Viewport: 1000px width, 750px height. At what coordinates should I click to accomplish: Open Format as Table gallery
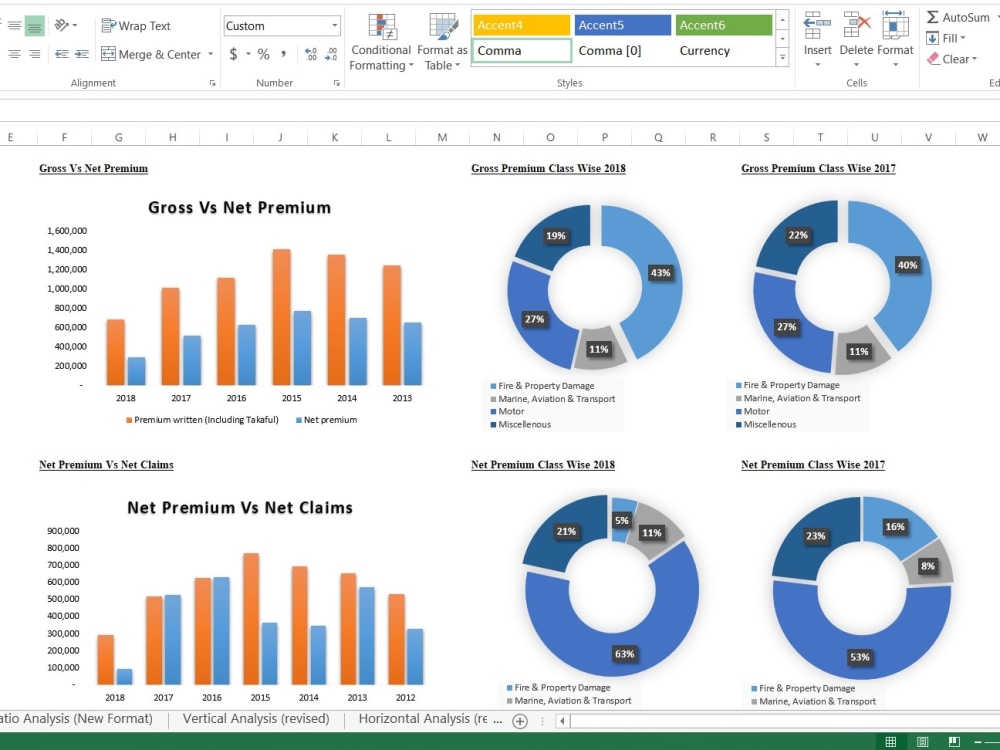pyautogui.click(x=442, y=42)
